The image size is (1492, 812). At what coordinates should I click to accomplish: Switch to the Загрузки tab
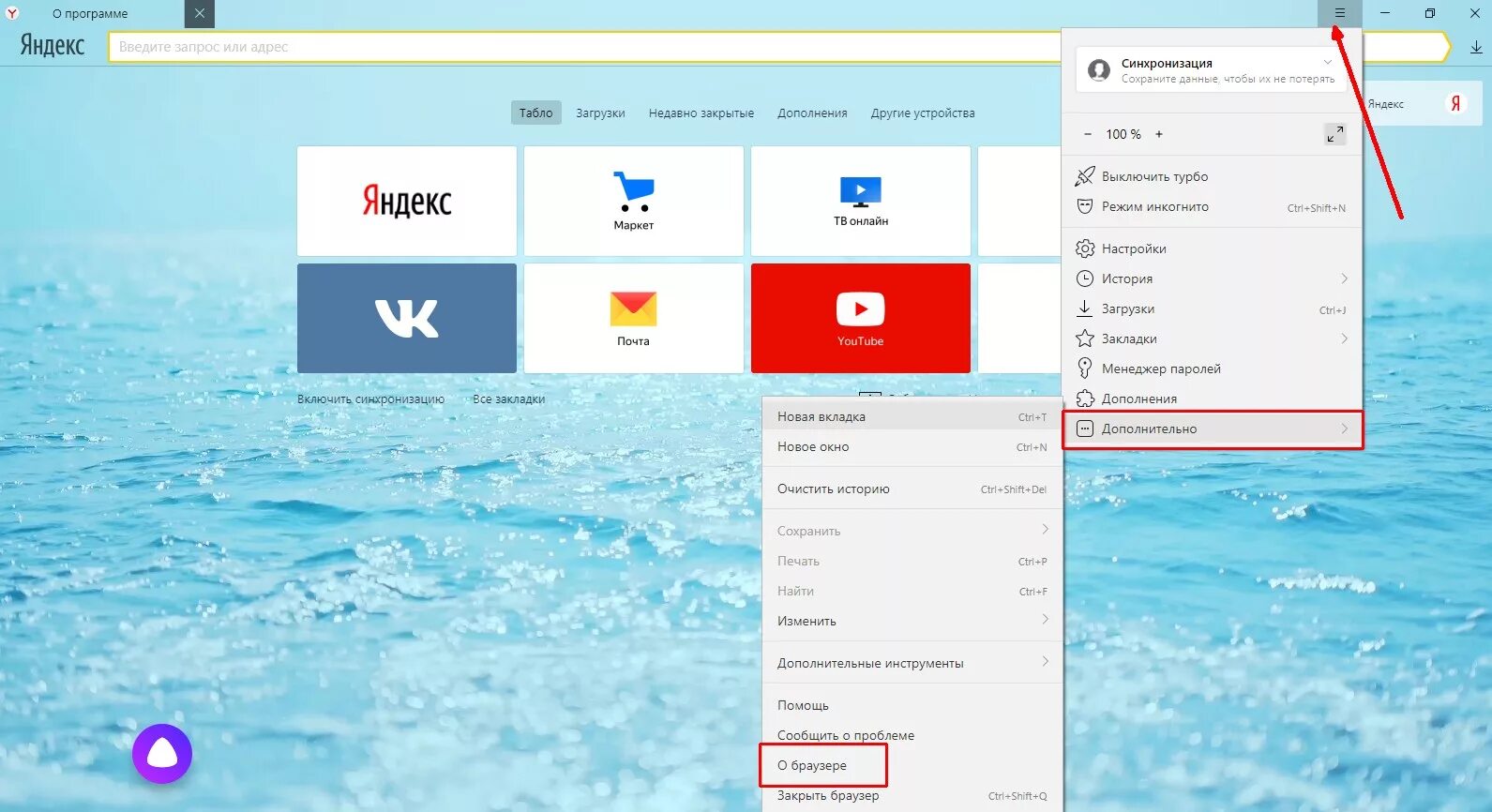click(x=600, y=113)
